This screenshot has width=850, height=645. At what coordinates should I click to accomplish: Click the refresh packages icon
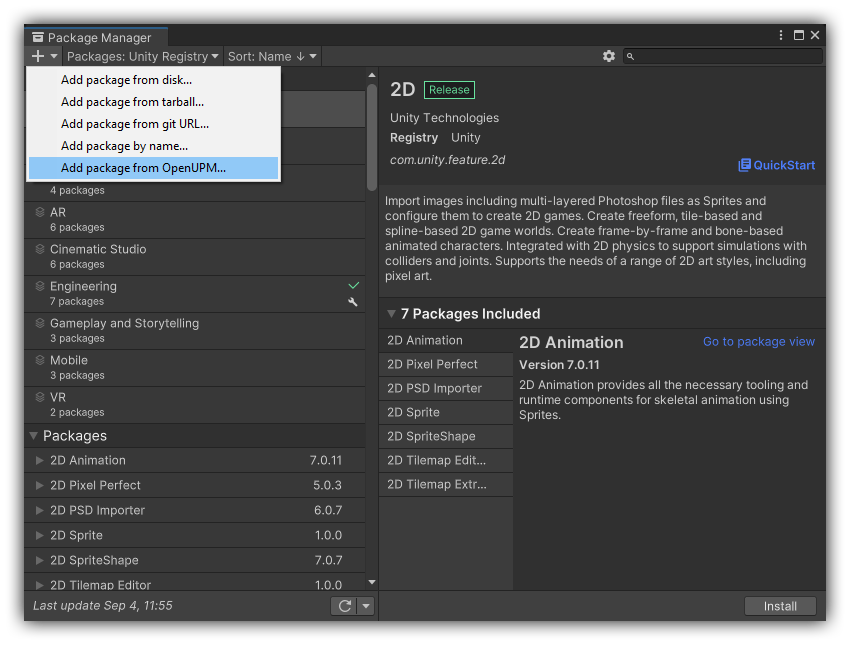pyautogui.click(x=344, y=605)
